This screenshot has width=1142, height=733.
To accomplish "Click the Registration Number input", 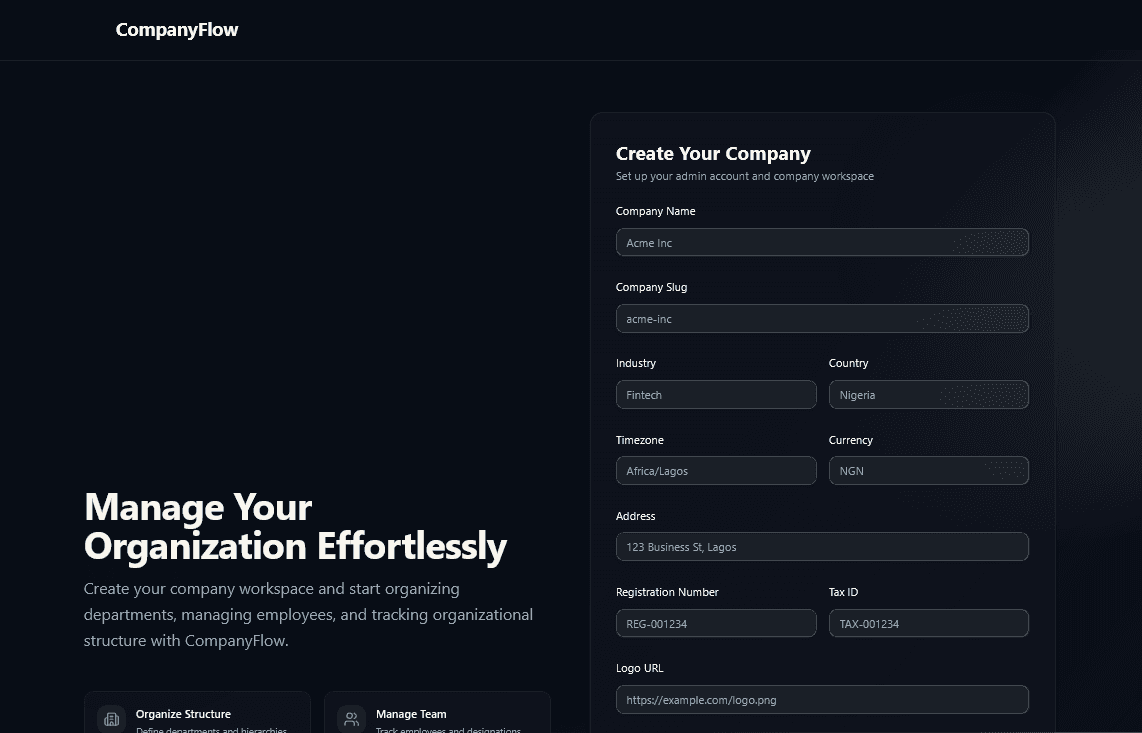I will coord(715,624).
